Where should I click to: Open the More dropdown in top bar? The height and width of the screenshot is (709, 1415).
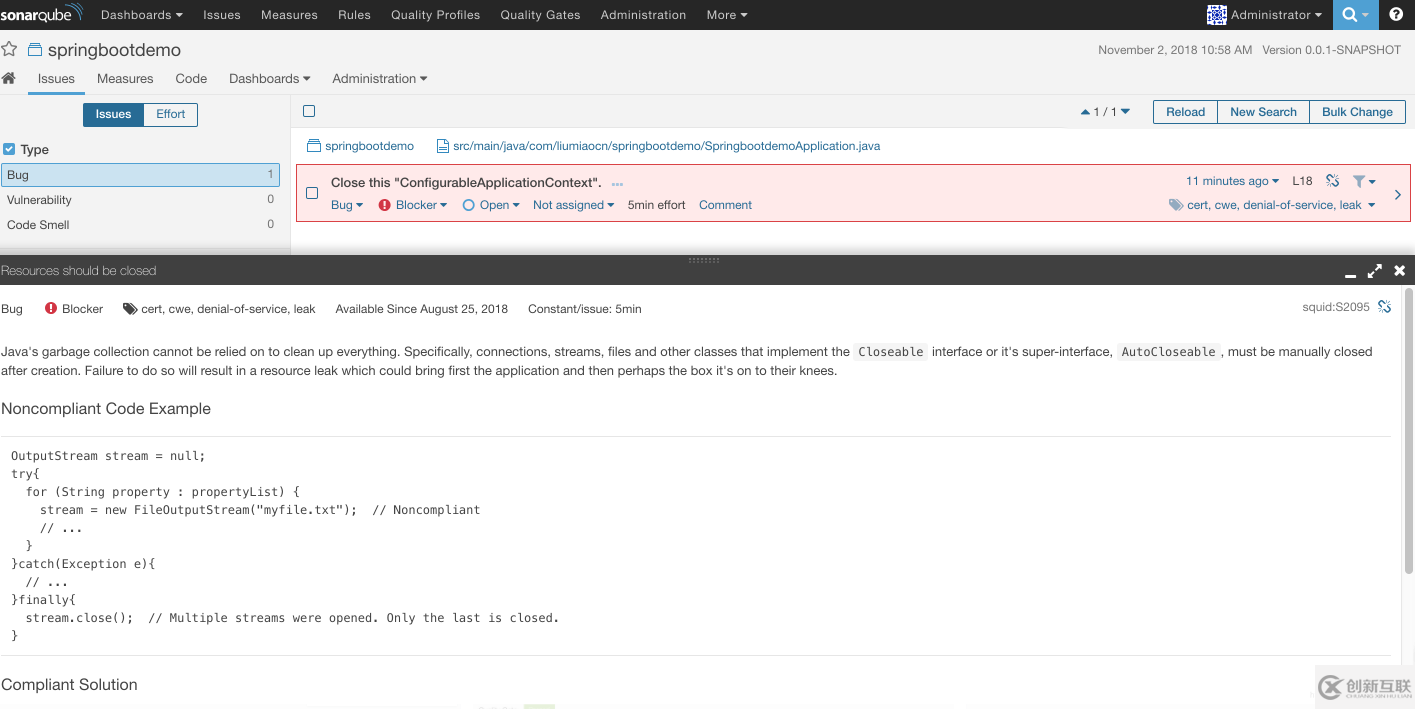tap(727, 15)
